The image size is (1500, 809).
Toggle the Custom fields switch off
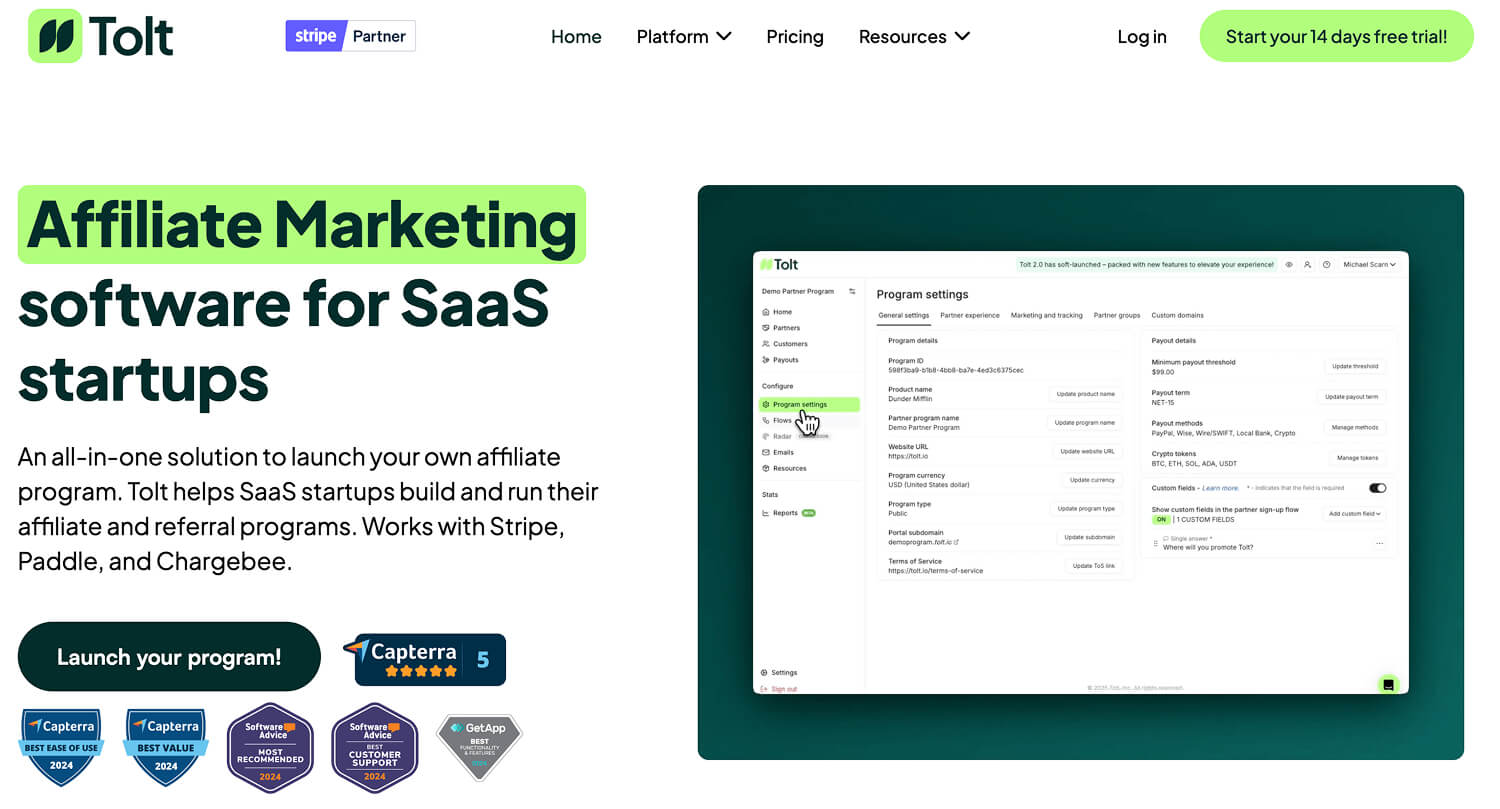[x=1378, y=488]
